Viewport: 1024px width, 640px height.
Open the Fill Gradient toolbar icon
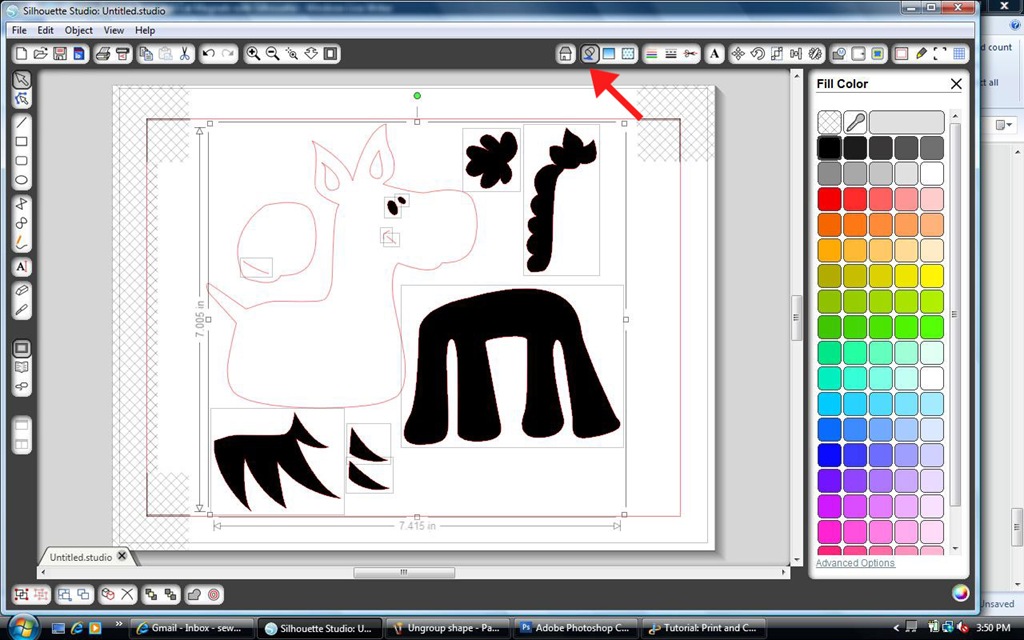(609, 54)
